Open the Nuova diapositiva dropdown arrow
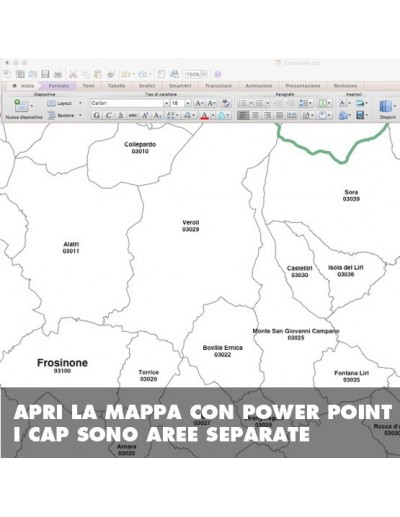Screen dimensions: 400x517 (x=32, y=106)
